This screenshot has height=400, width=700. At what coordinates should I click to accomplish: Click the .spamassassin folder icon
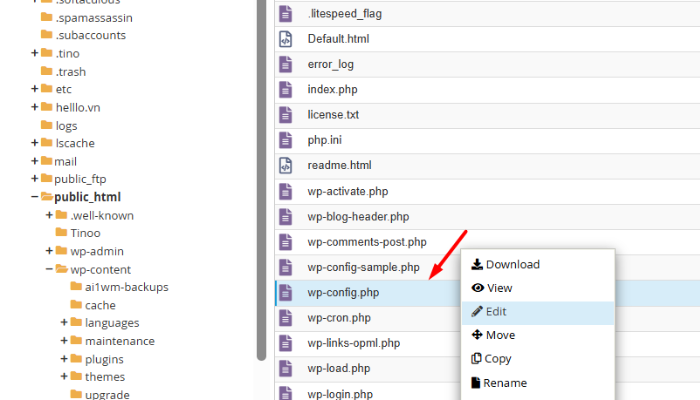(x=46, y=17)
